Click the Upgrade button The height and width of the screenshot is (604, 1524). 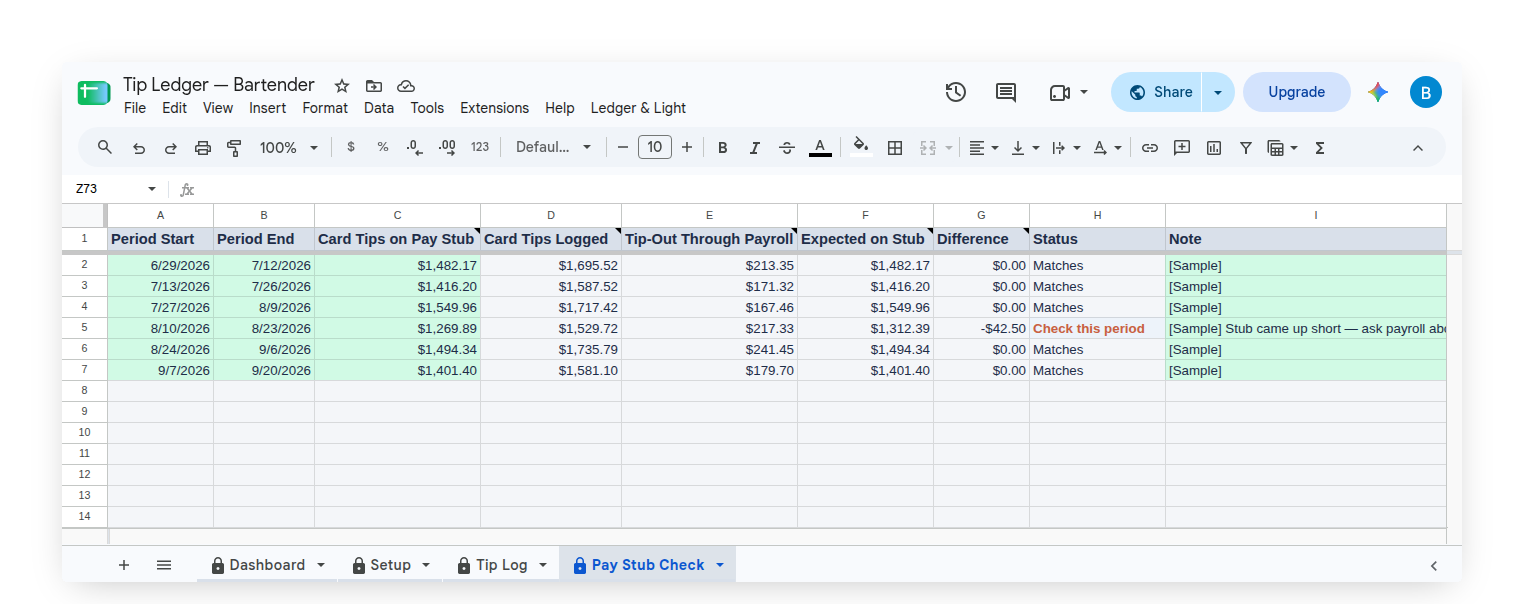click(x=1297, y=92)
